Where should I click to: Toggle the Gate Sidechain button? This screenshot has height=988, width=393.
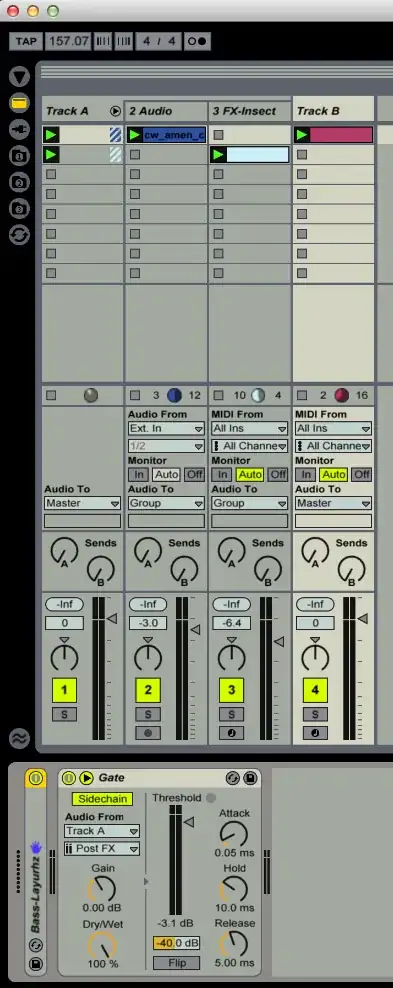[102, 799]
